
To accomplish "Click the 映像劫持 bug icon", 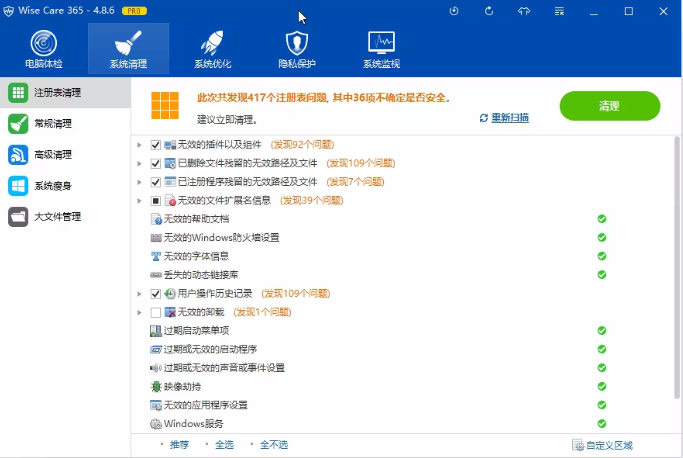I will click(156, 387).
